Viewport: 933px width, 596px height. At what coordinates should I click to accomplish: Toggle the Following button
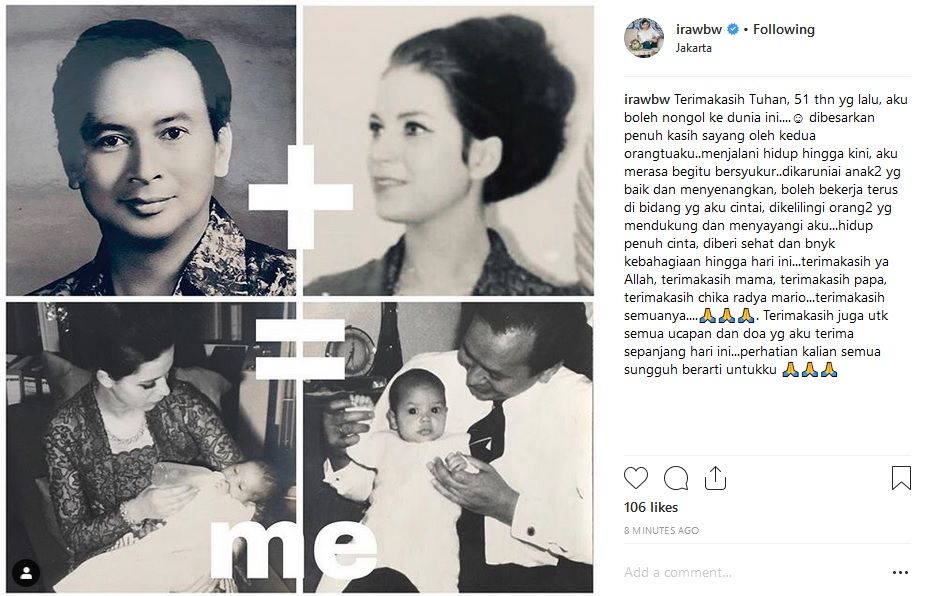click(784, 29)
